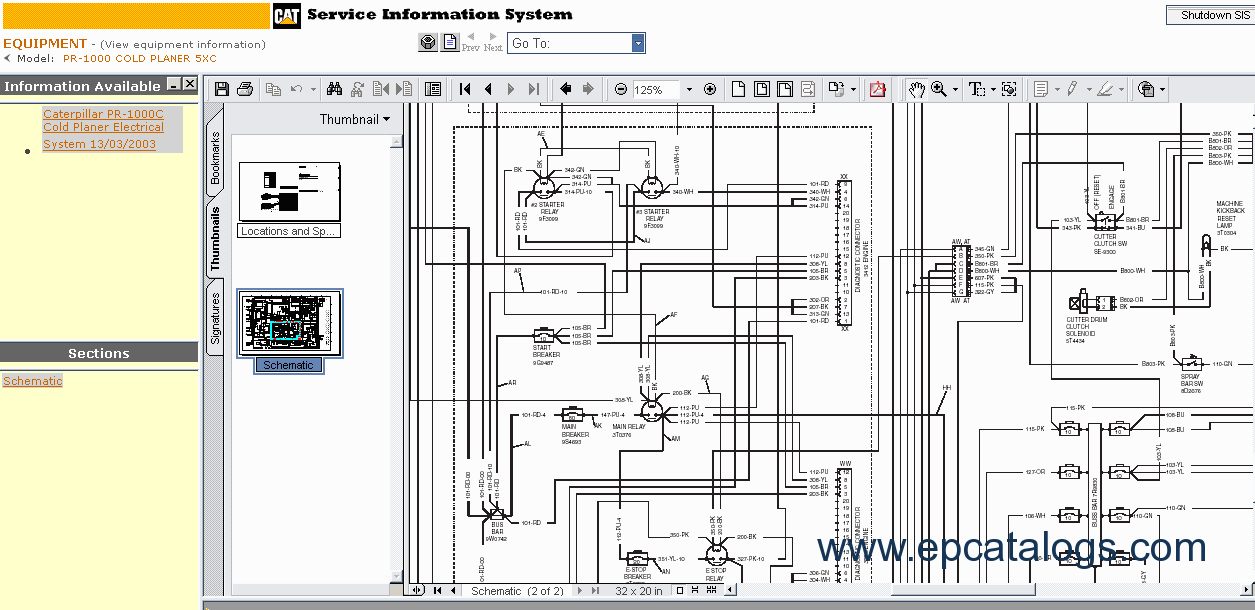Screen dimensions: 1255x610
Task: Switch to single page layout in status bar
Action: pos(680,591)
